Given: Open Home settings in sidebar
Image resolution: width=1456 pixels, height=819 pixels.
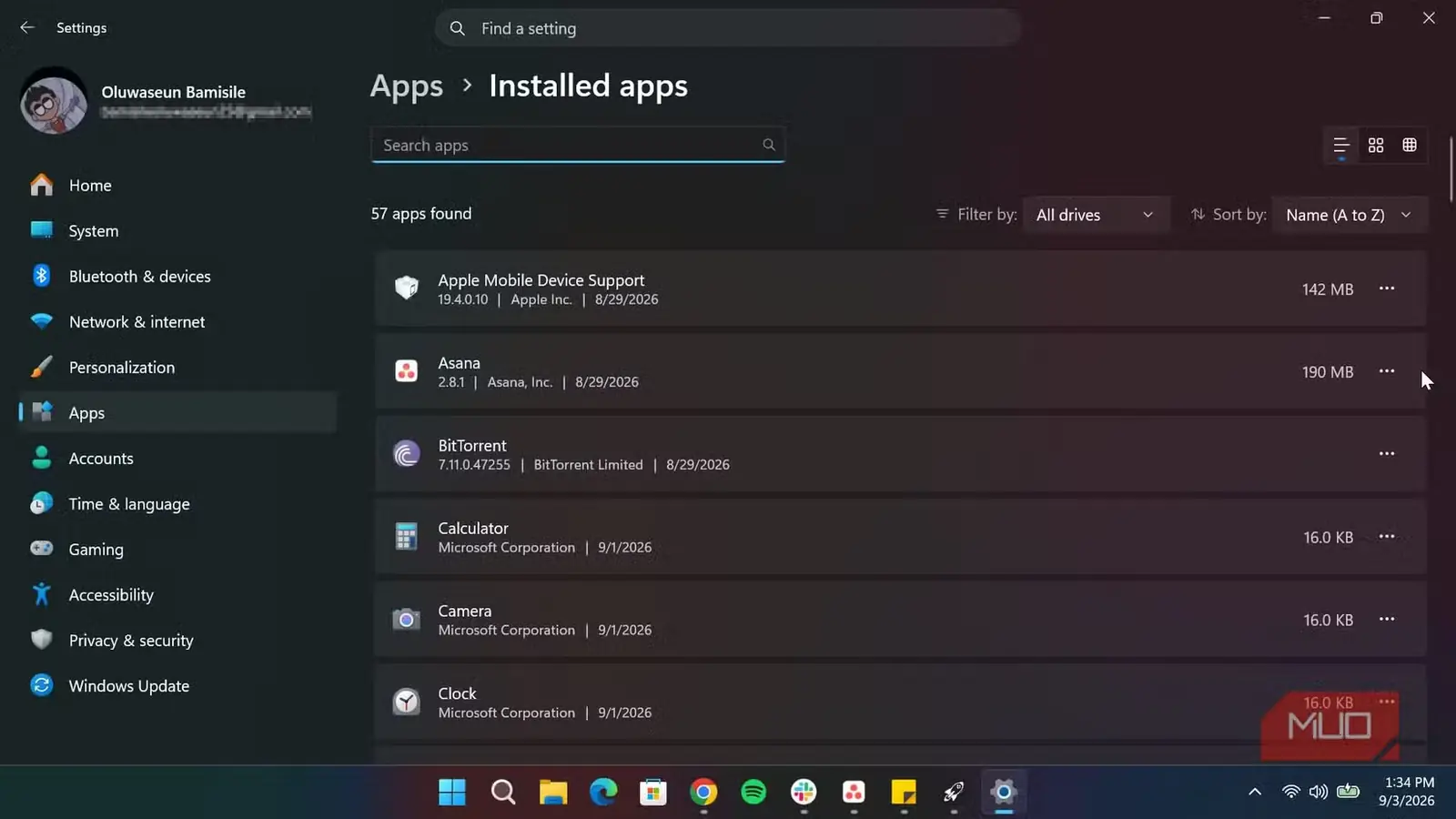Looking at the screenshot, I should point(177,185).
